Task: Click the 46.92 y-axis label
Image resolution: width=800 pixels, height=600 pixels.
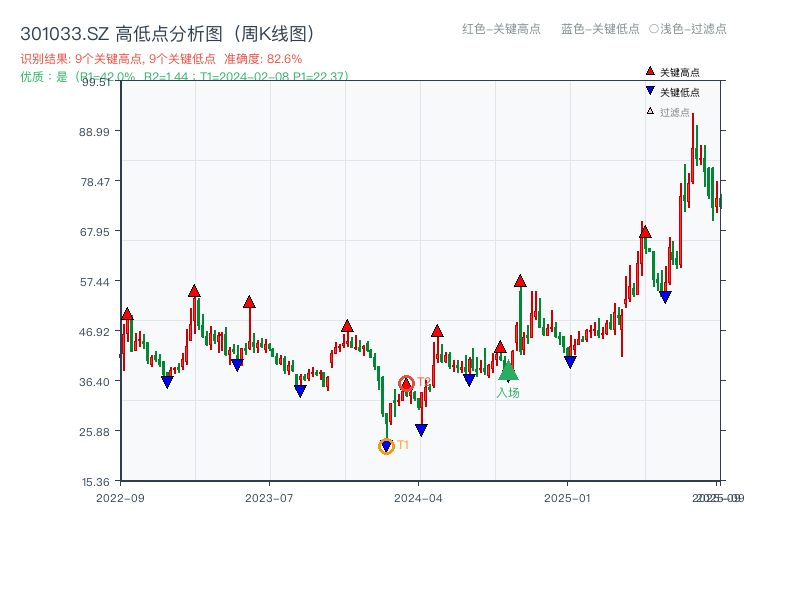Action: pyautogui.click(x=94, y=332)
